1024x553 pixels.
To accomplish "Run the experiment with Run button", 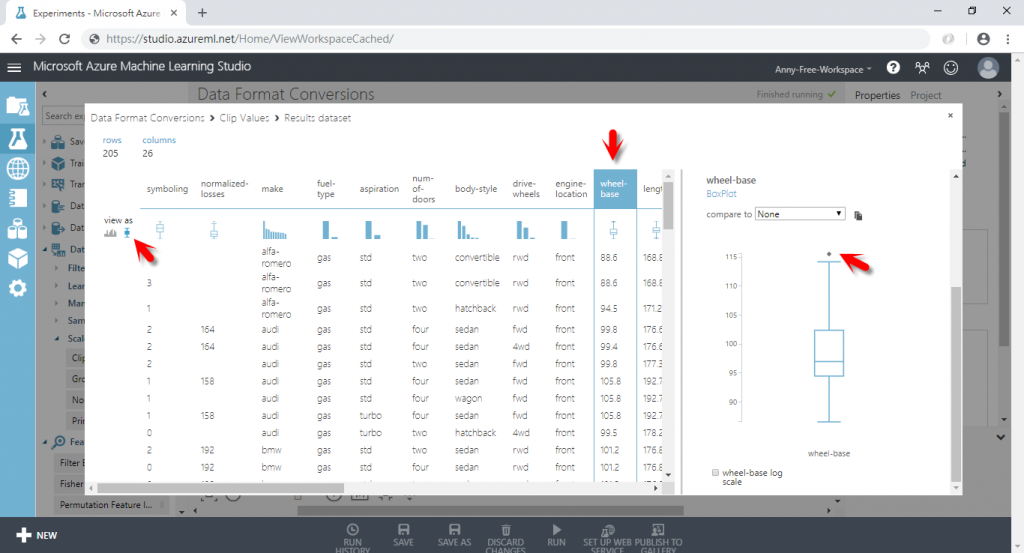I will click(556, 535).
